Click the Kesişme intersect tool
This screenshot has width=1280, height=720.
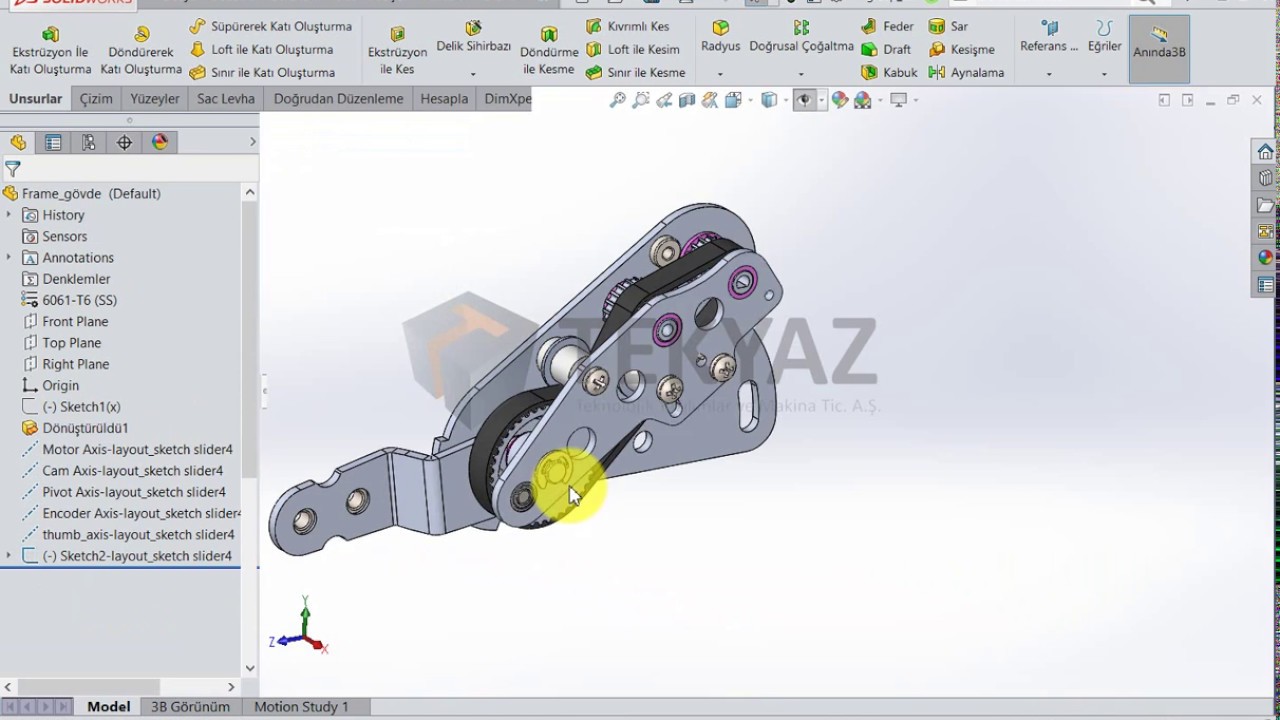(961, 49)
